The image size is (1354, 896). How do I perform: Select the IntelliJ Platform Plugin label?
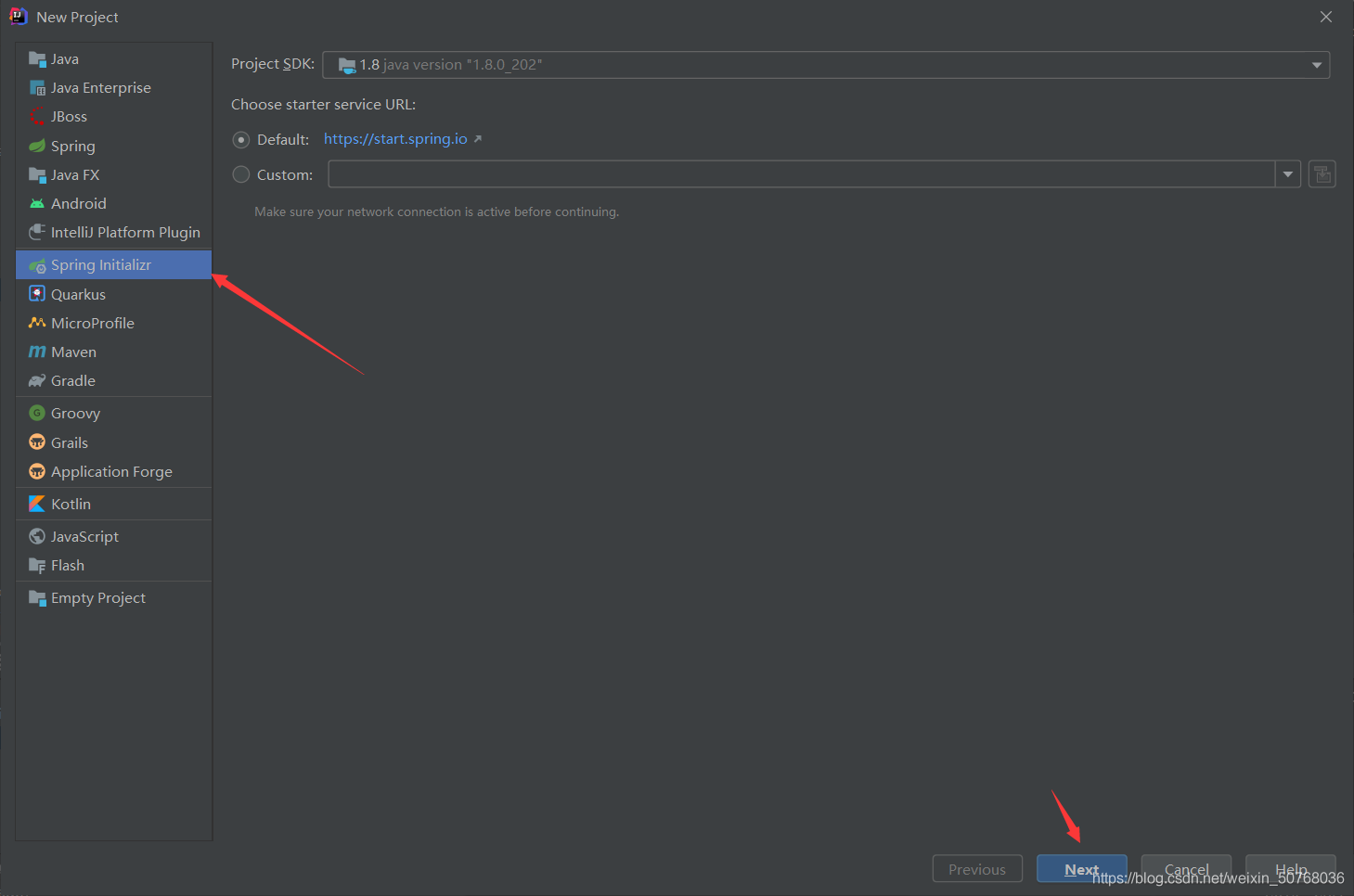pos(125,233)
